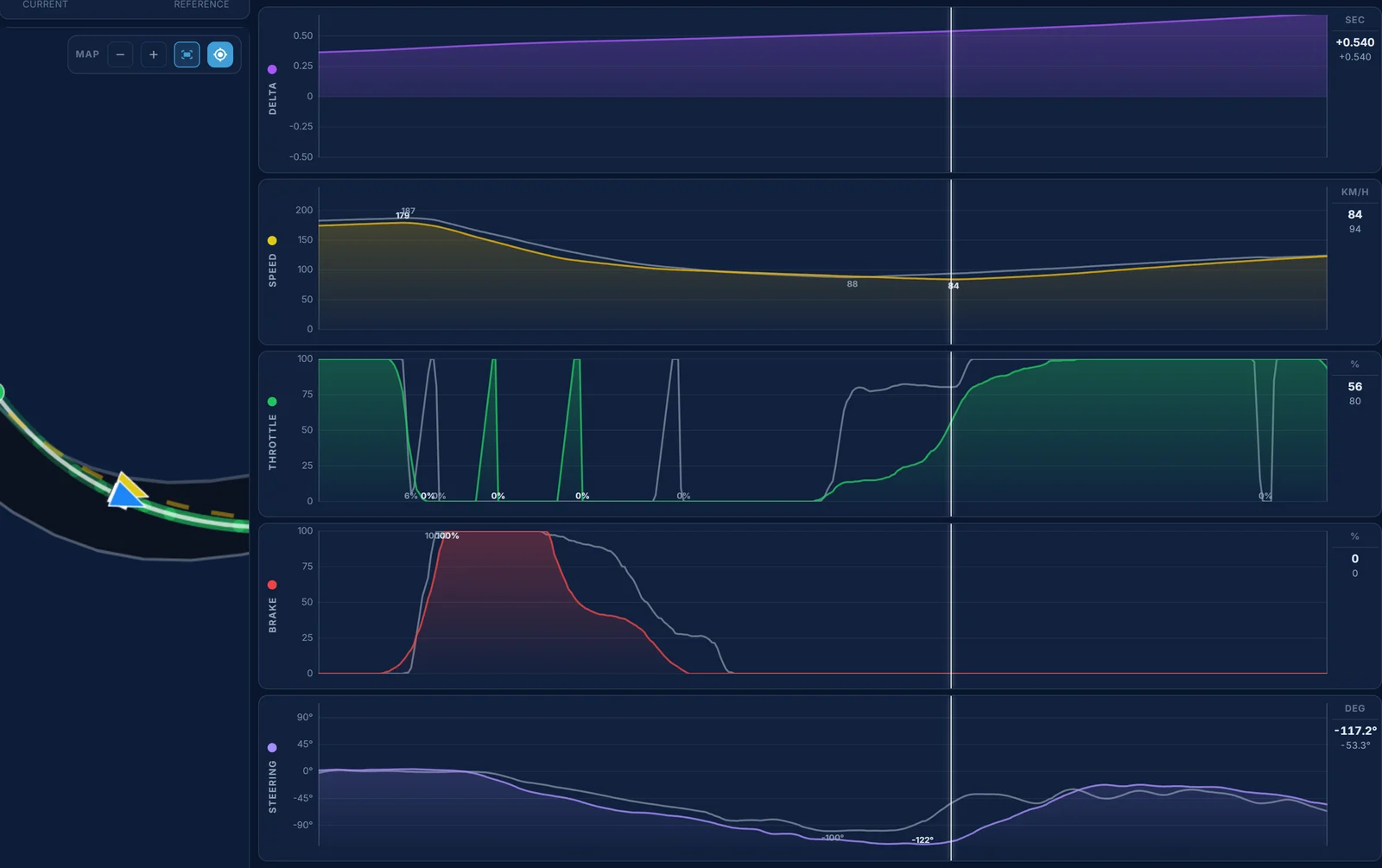1382x868 pixels.
Task: Click the SPEED chart axis label
Action: (x=273, y=270)
